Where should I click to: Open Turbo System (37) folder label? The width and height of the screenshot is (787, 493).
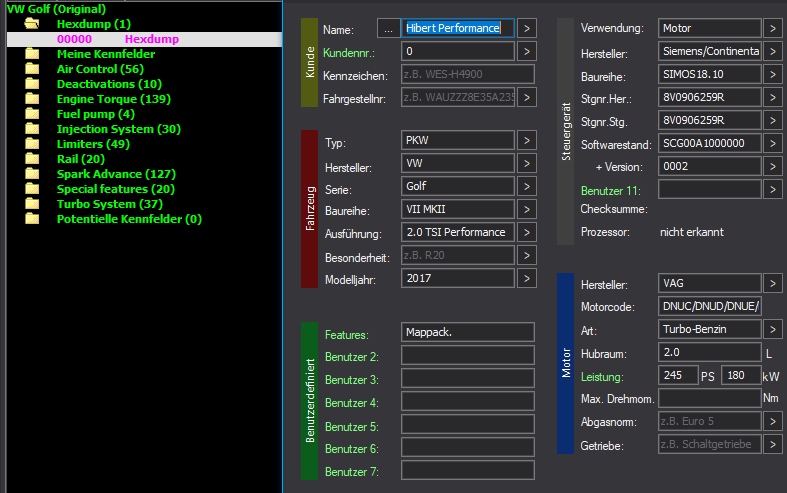(110, 204)
